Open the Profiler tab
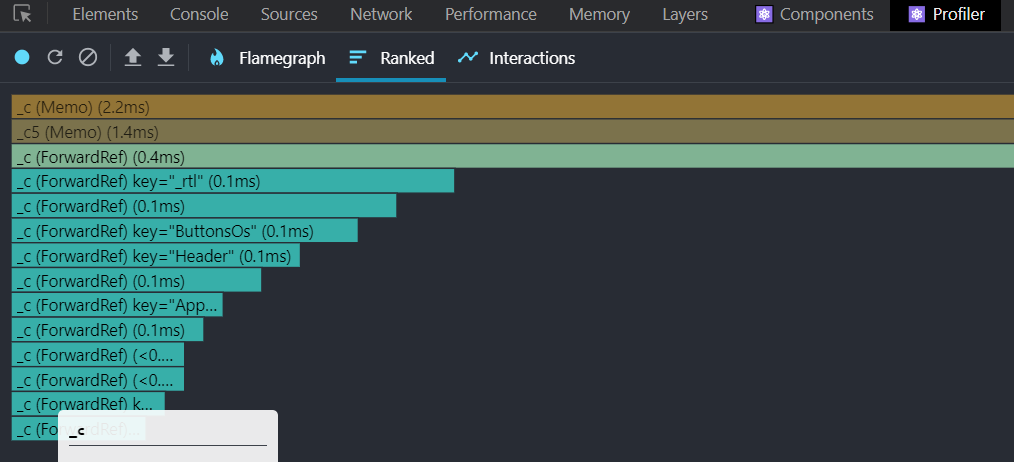1014x462 pixels. pos(947,14)
